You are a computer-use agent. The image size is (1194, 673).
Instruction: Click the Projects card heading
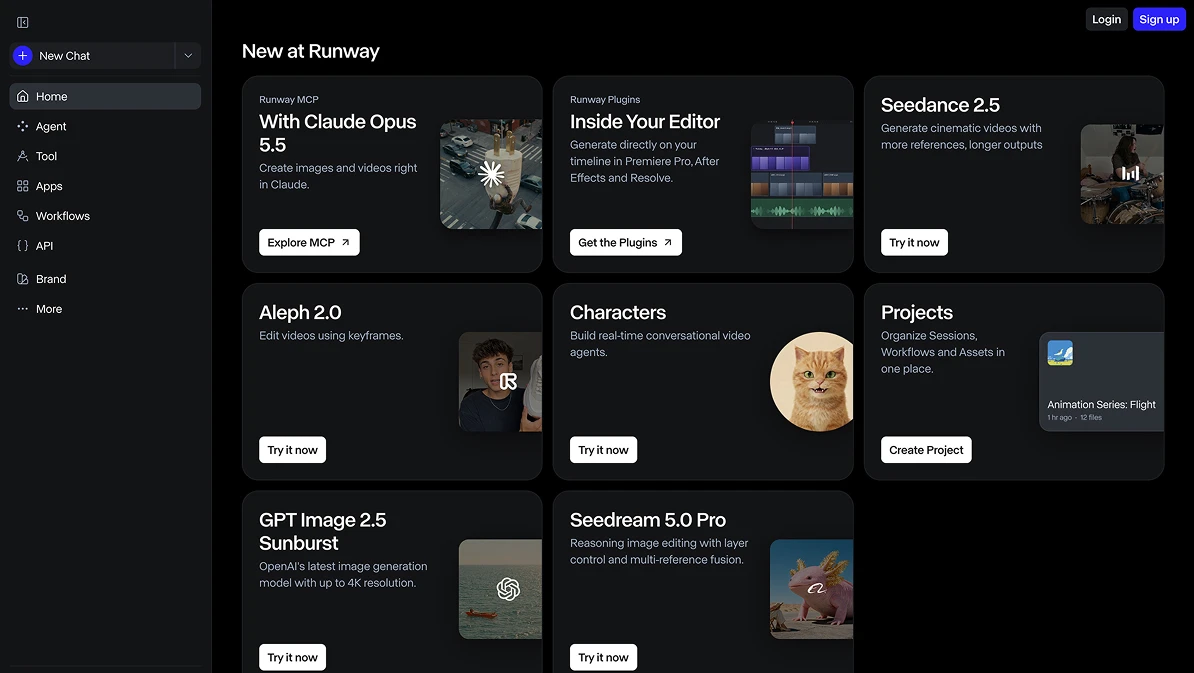(917, 312)
